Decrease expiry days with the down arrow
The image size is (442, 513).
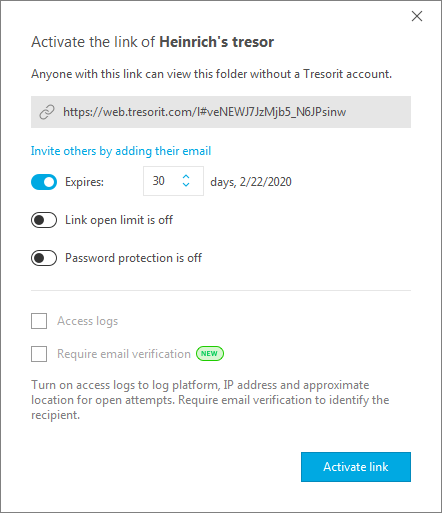coord(186,185)
